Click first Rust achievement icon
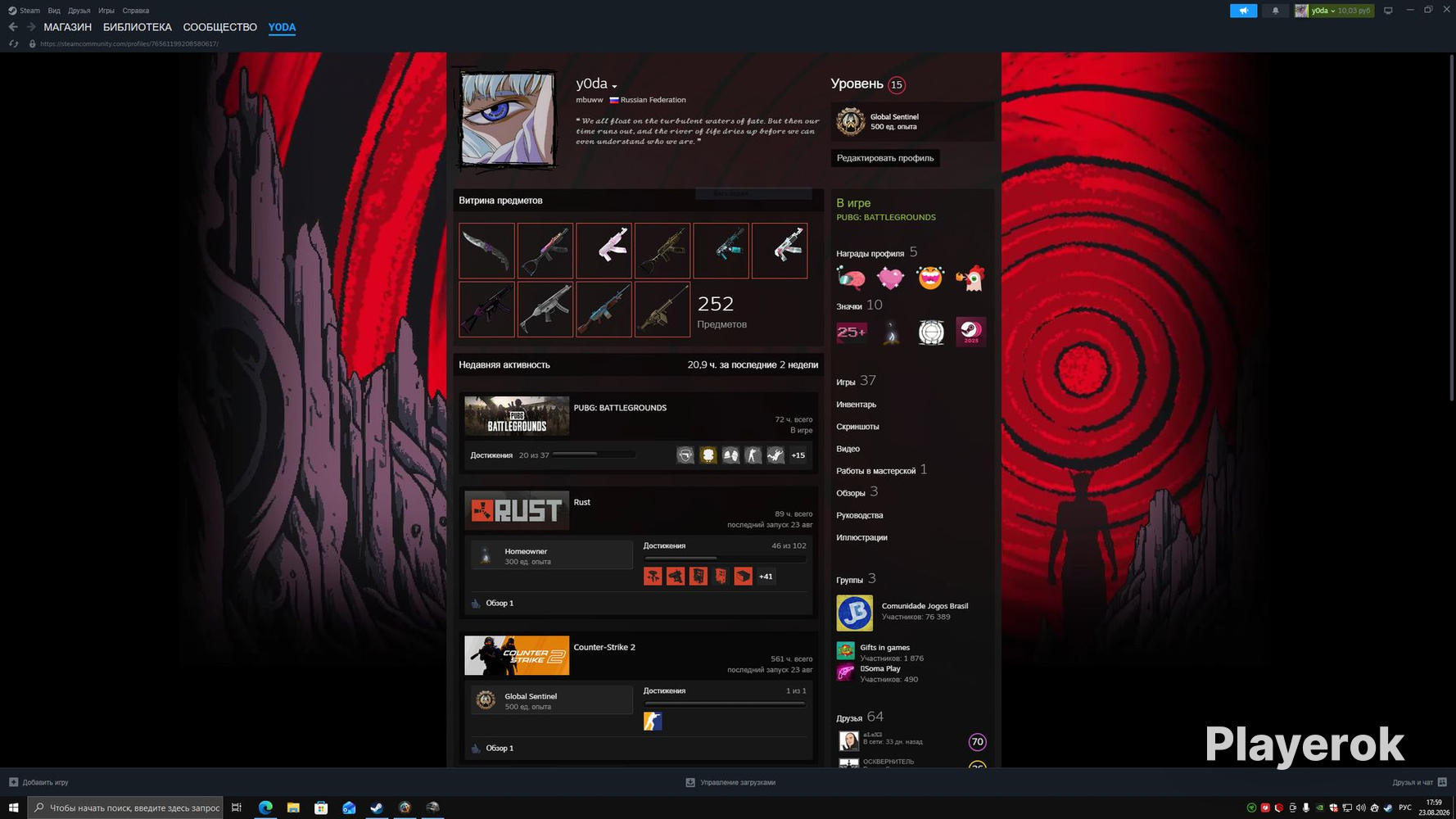Image resolution: width=1456 pixels, height=819 pixels. [x=653, y=577]
